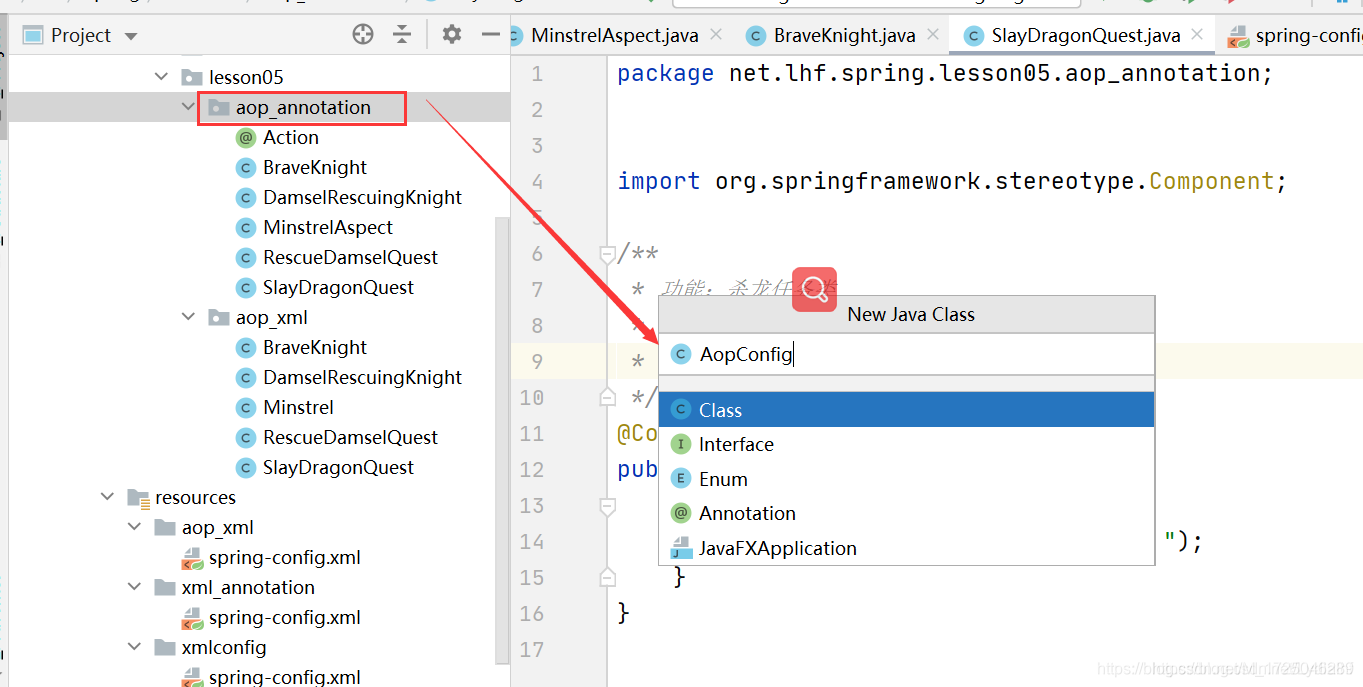The width and height of the screenshot is (1363, 687).
Task: Collapse the aop_xml resources folder
Action: click(x=135, y=527)
